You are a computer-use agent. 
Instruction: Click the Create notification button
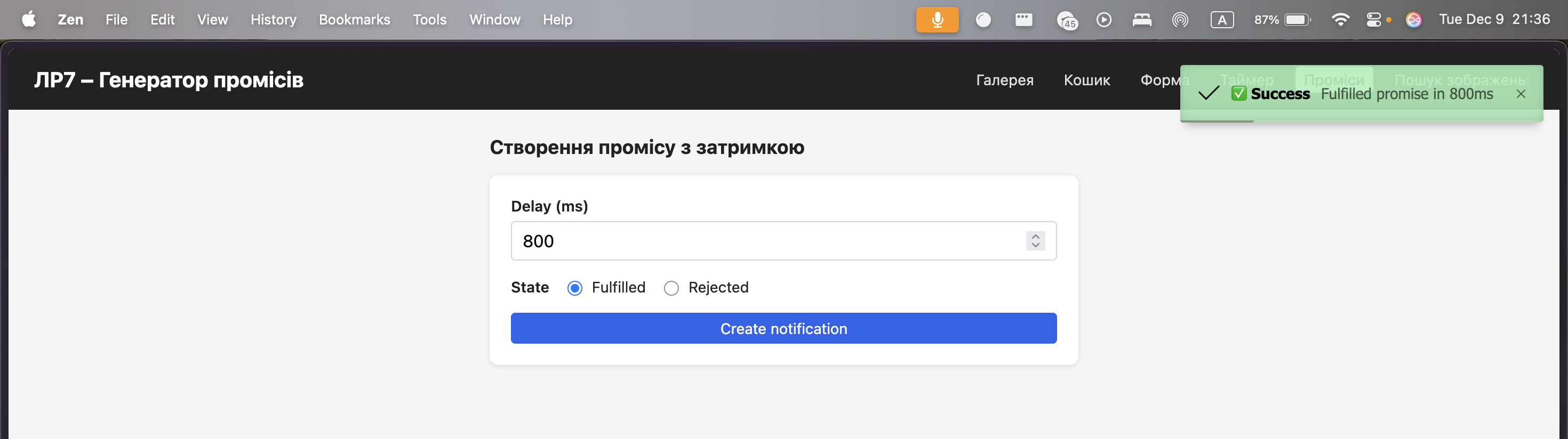pyautogui.click(x=783, y=328)
